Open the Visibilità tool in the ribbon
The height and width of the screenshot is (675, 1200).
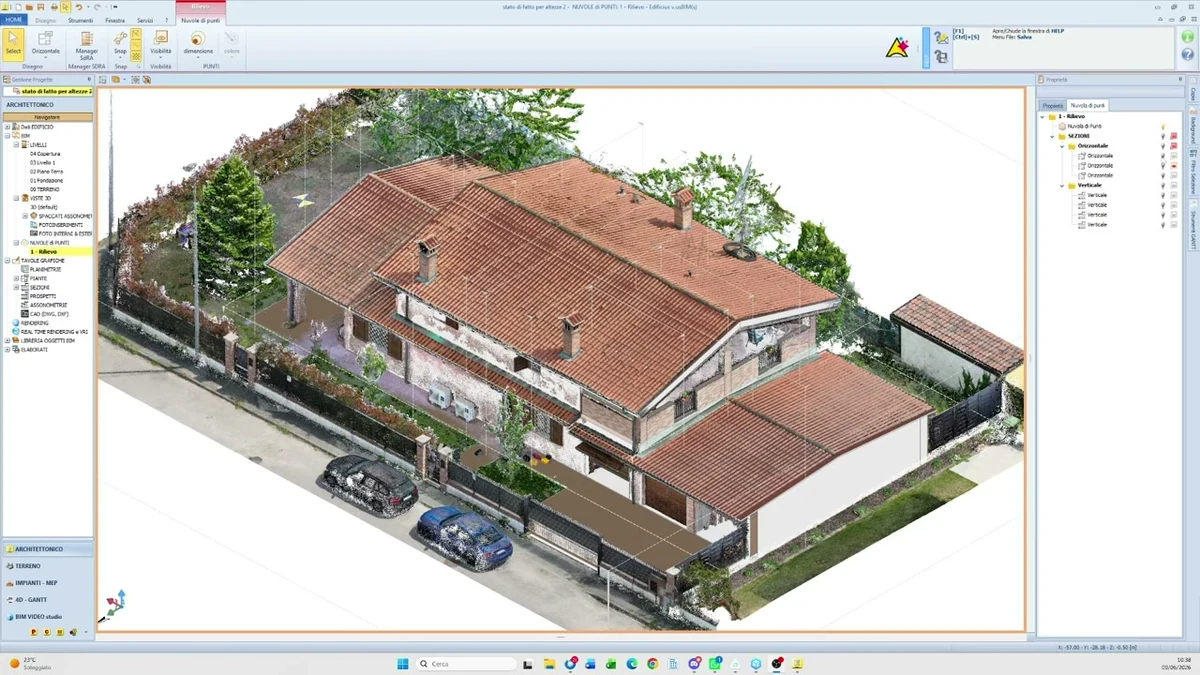tap(160, 44)
